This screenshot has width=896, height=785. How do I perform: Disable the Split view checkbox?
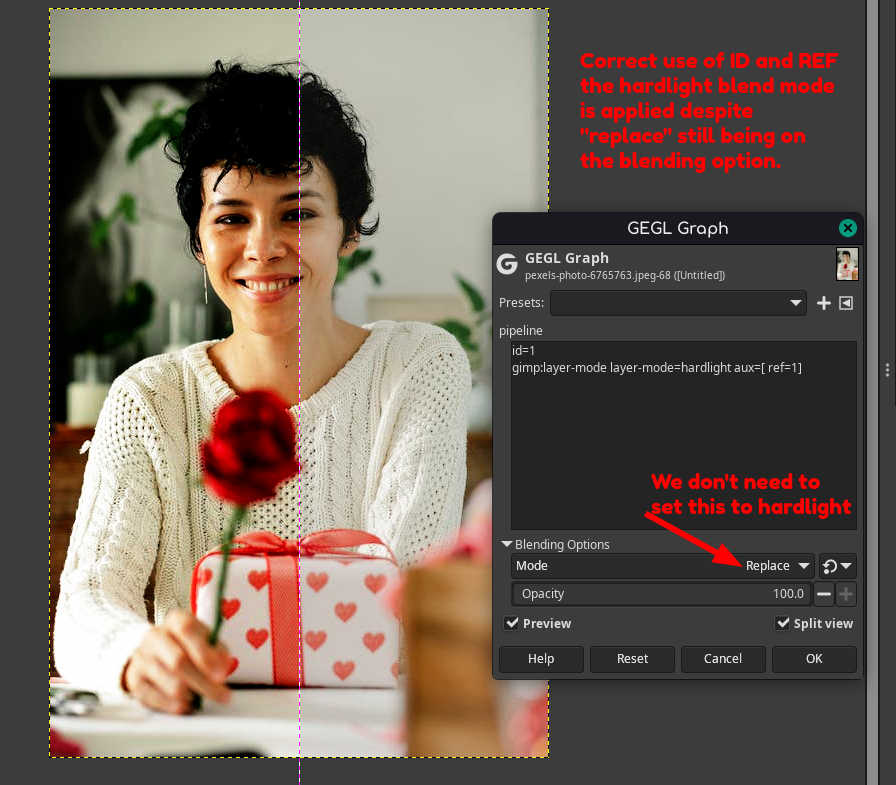(x=782, y=623)
